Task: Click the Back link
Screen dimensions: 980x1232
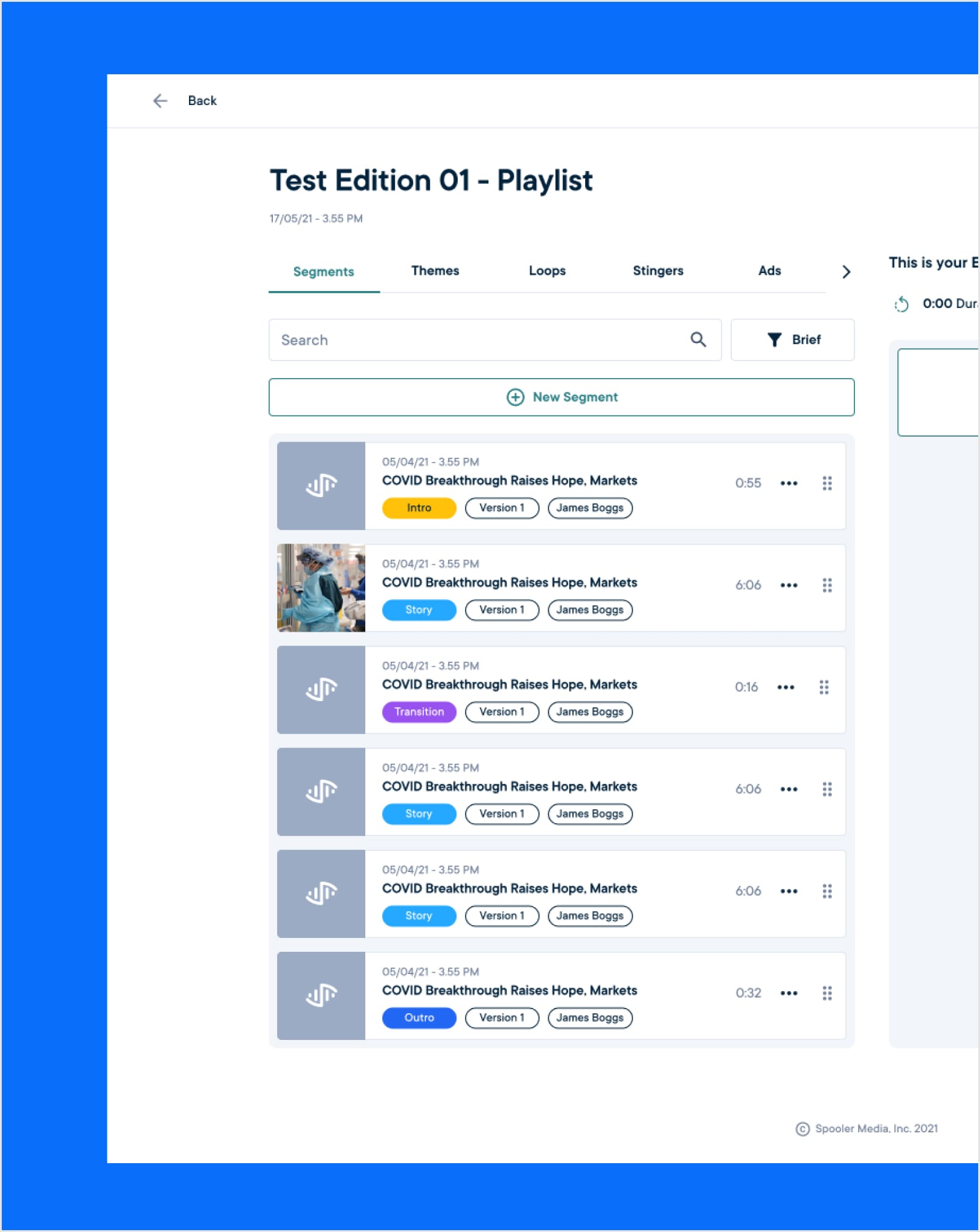Action: pos(202,101)
